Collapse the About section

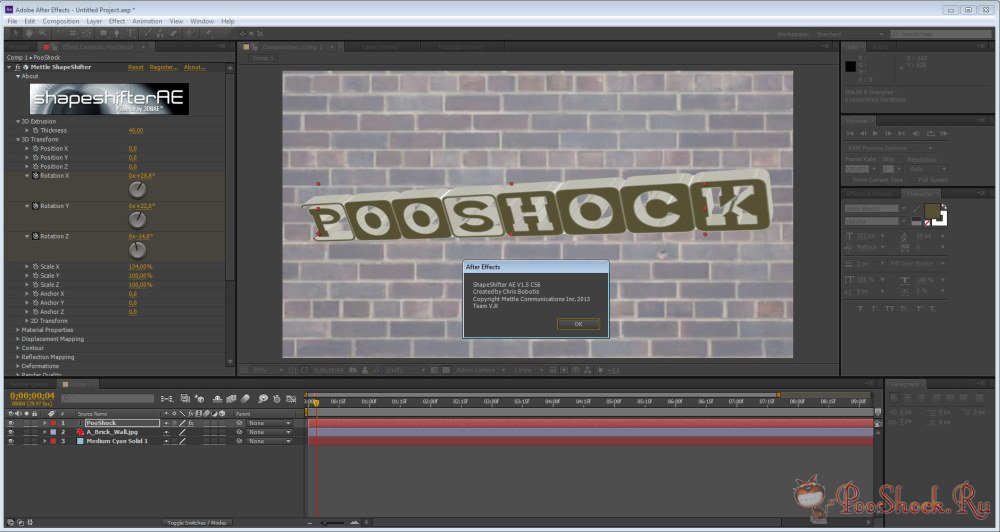[18, 76]
